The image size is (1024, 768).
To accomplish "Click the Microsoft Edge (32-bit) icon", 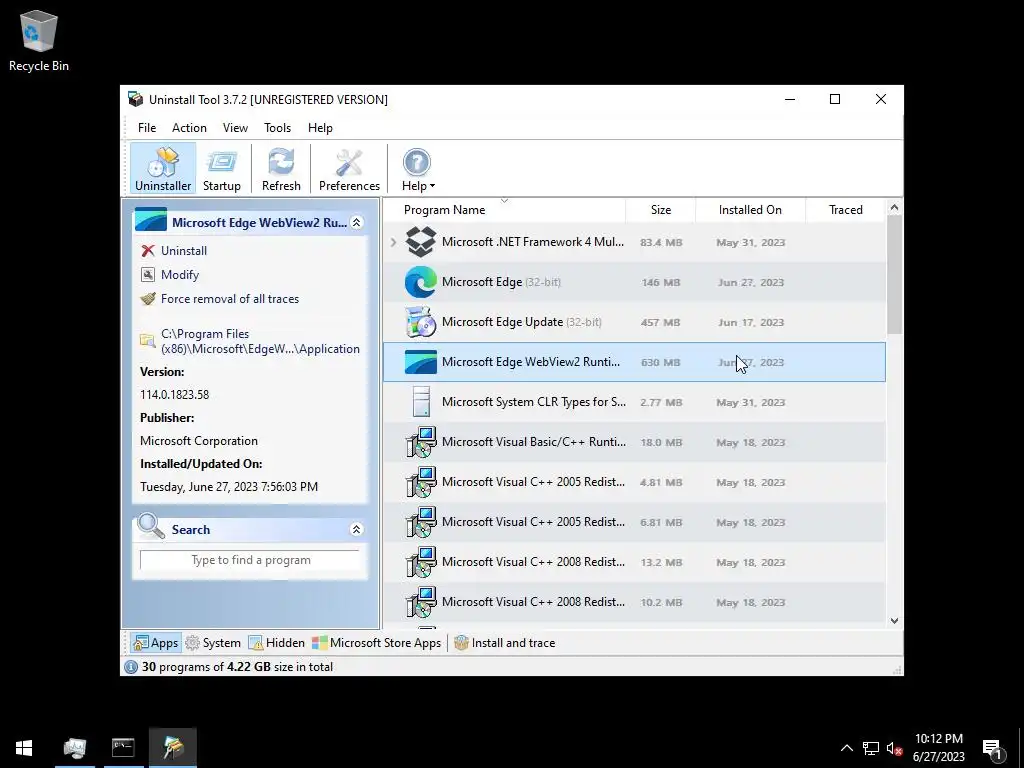I will pos(421,282).
